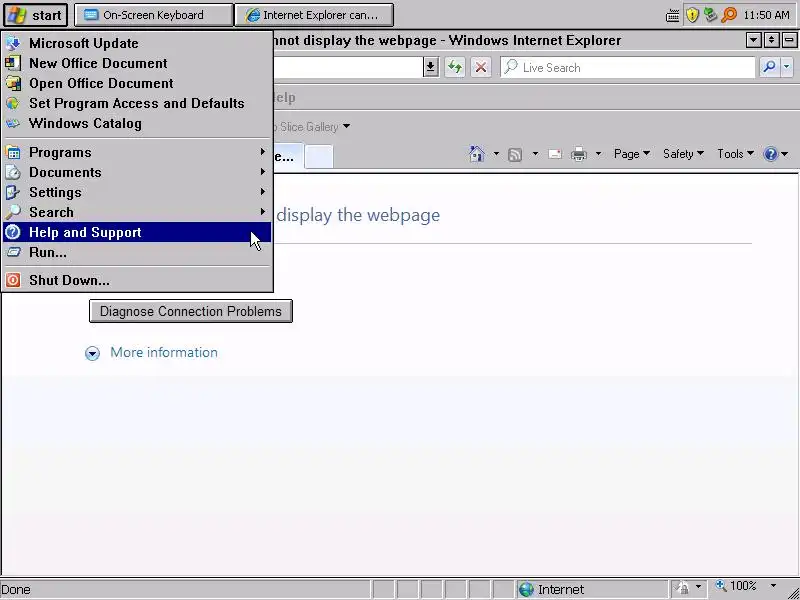Expand the Programs submenu
The width and height of the screenshot is (800, 600).
[x=137, y=152]
